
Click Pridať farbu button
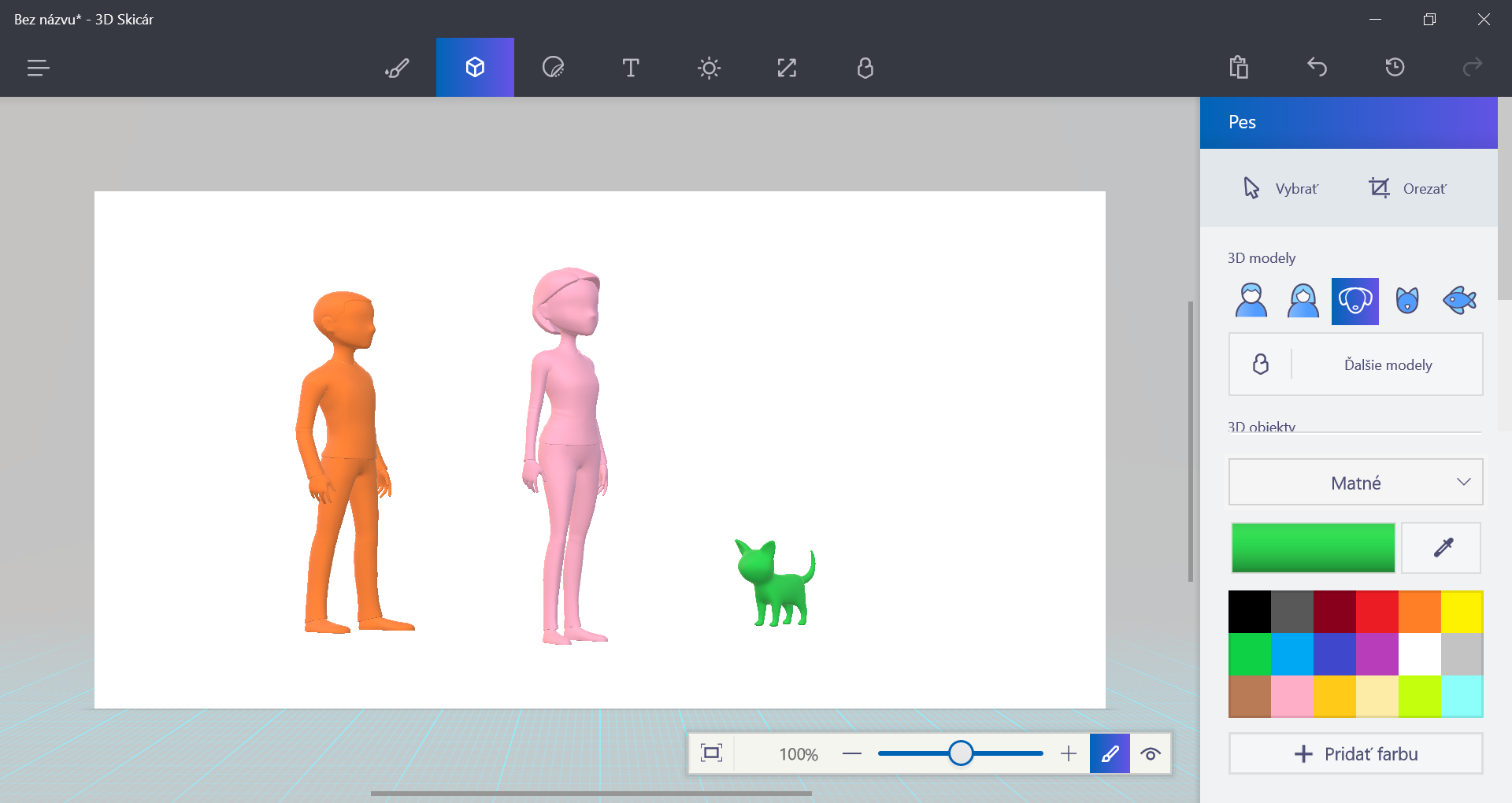[x=1355, y=754]
